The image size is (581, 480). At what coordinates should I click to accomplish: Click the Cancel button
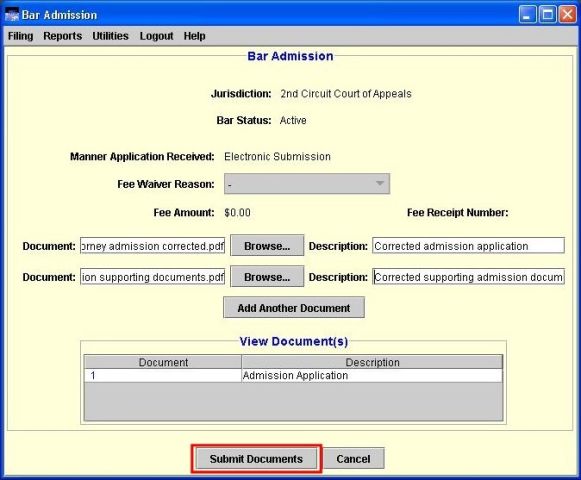[x=353, y=459]
